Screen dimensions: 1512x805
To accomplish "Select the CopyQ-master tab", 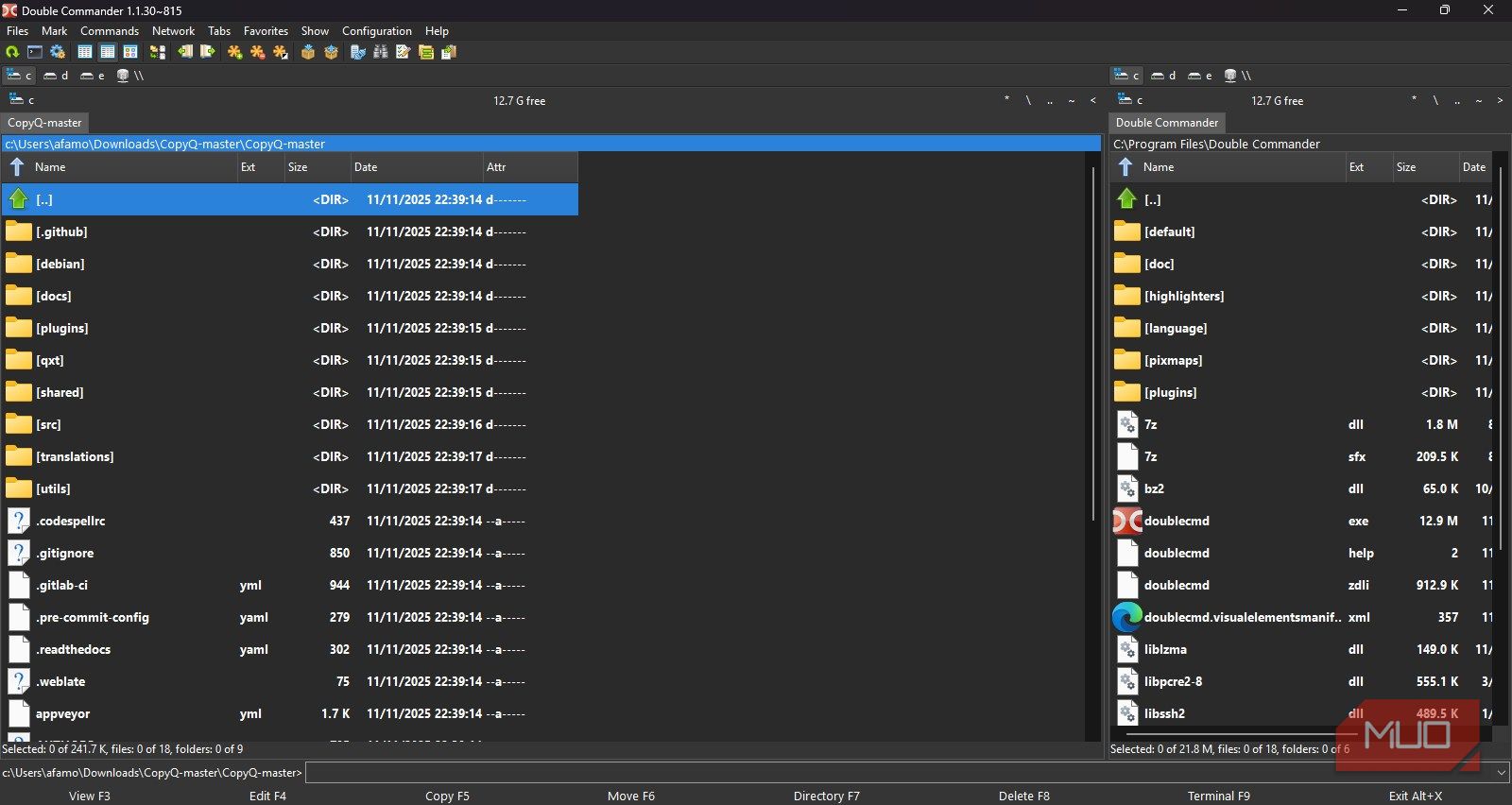I will click(x=44, y=123).
